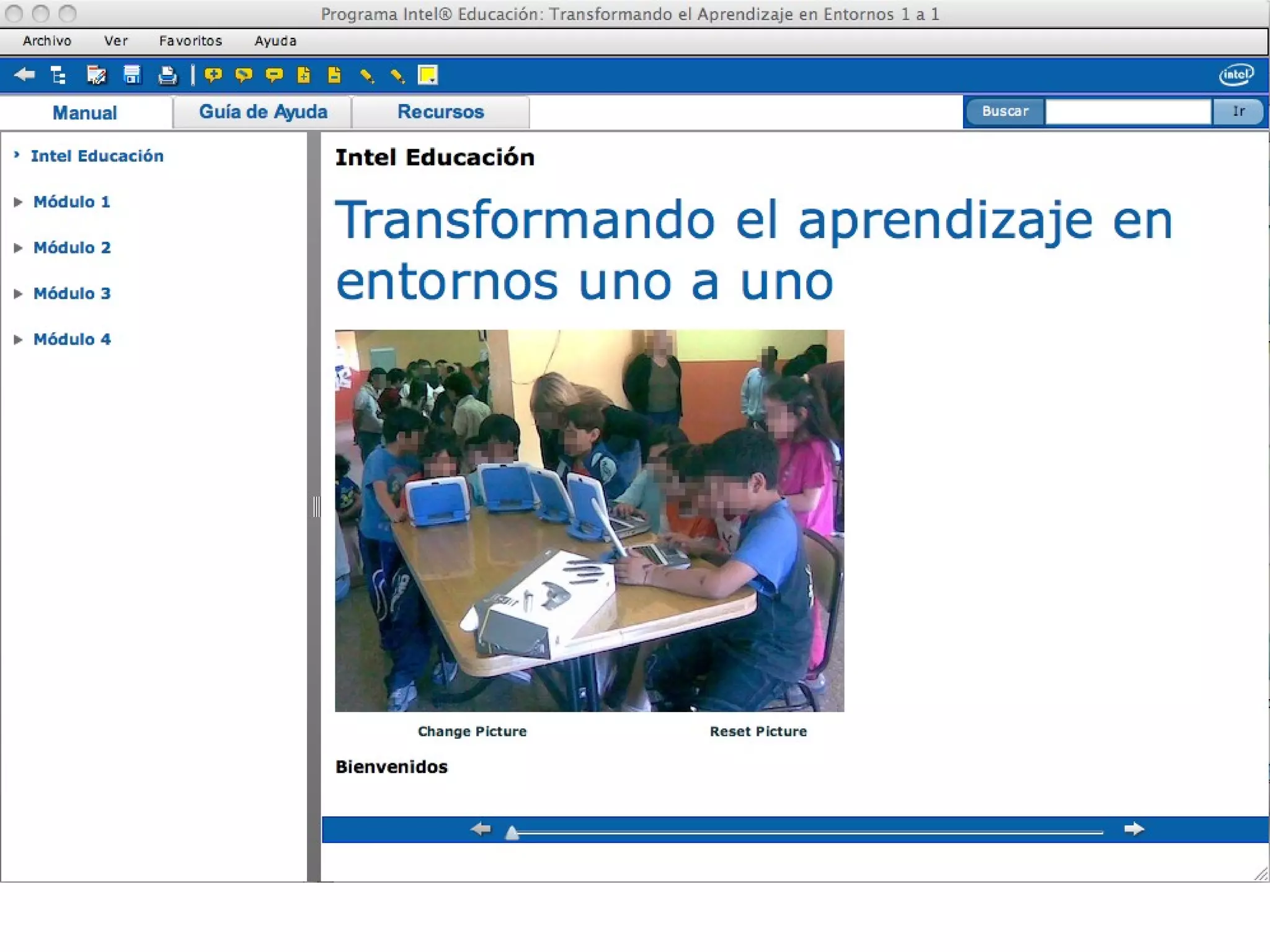This screenshot has width=1270, height=952.
Task: Switch to the Guía de Ayuda tab
Action: pos(263,112)
